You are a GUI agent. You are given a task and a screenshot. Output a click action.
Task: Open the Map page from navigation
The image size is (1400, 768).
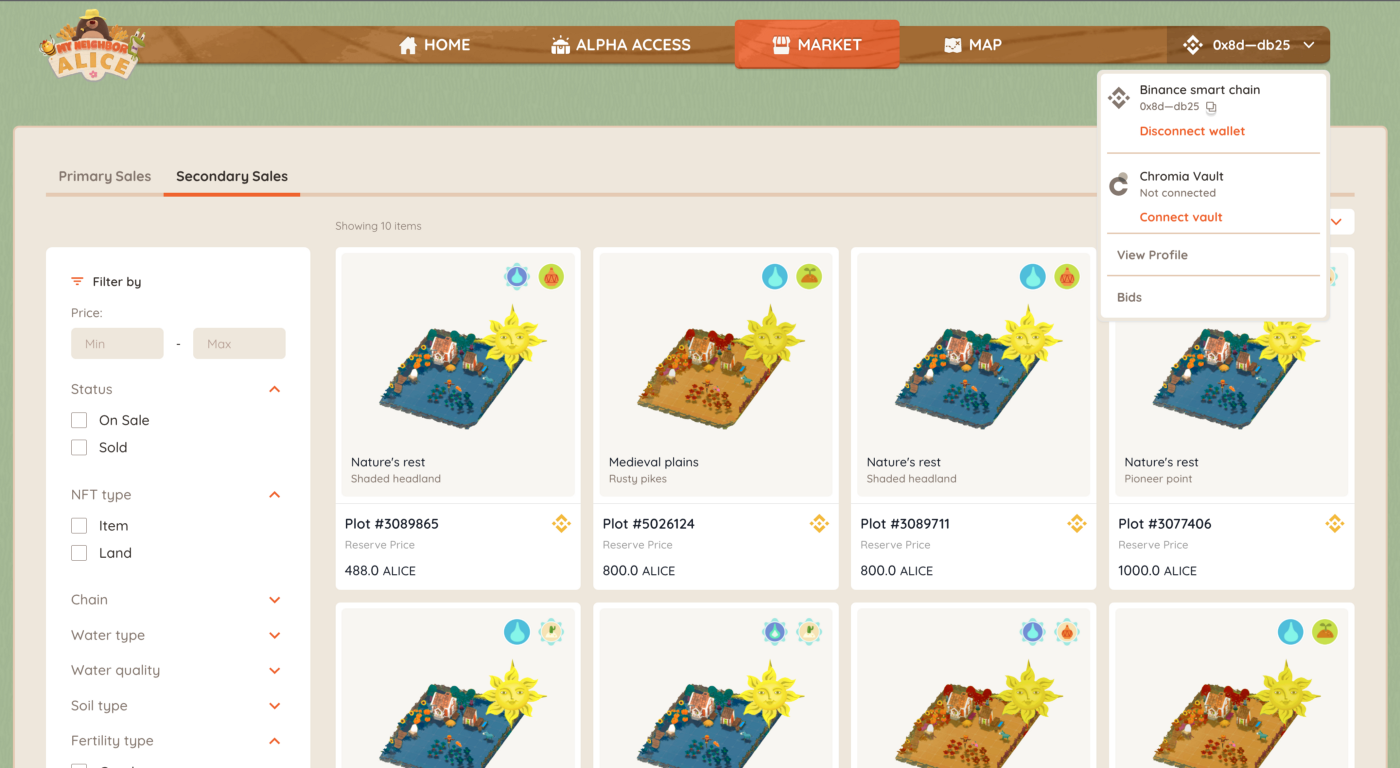[x=972, y=45]
